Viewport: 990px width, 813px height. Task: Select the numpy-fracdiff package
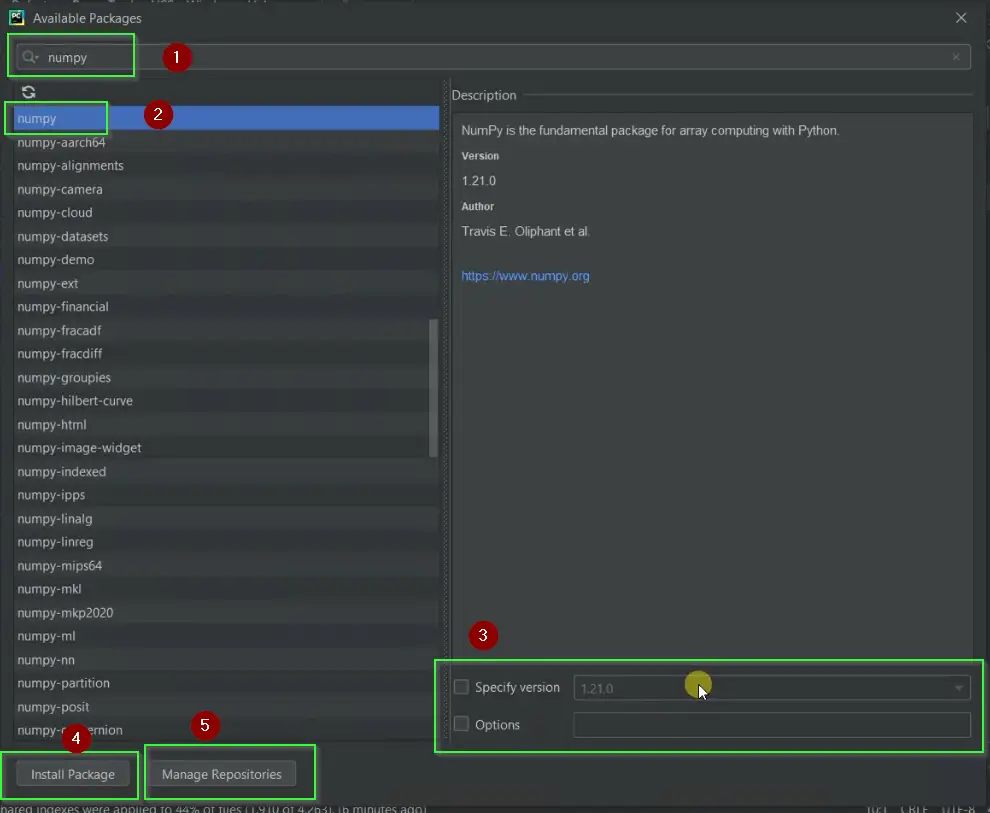click(226, 353)
